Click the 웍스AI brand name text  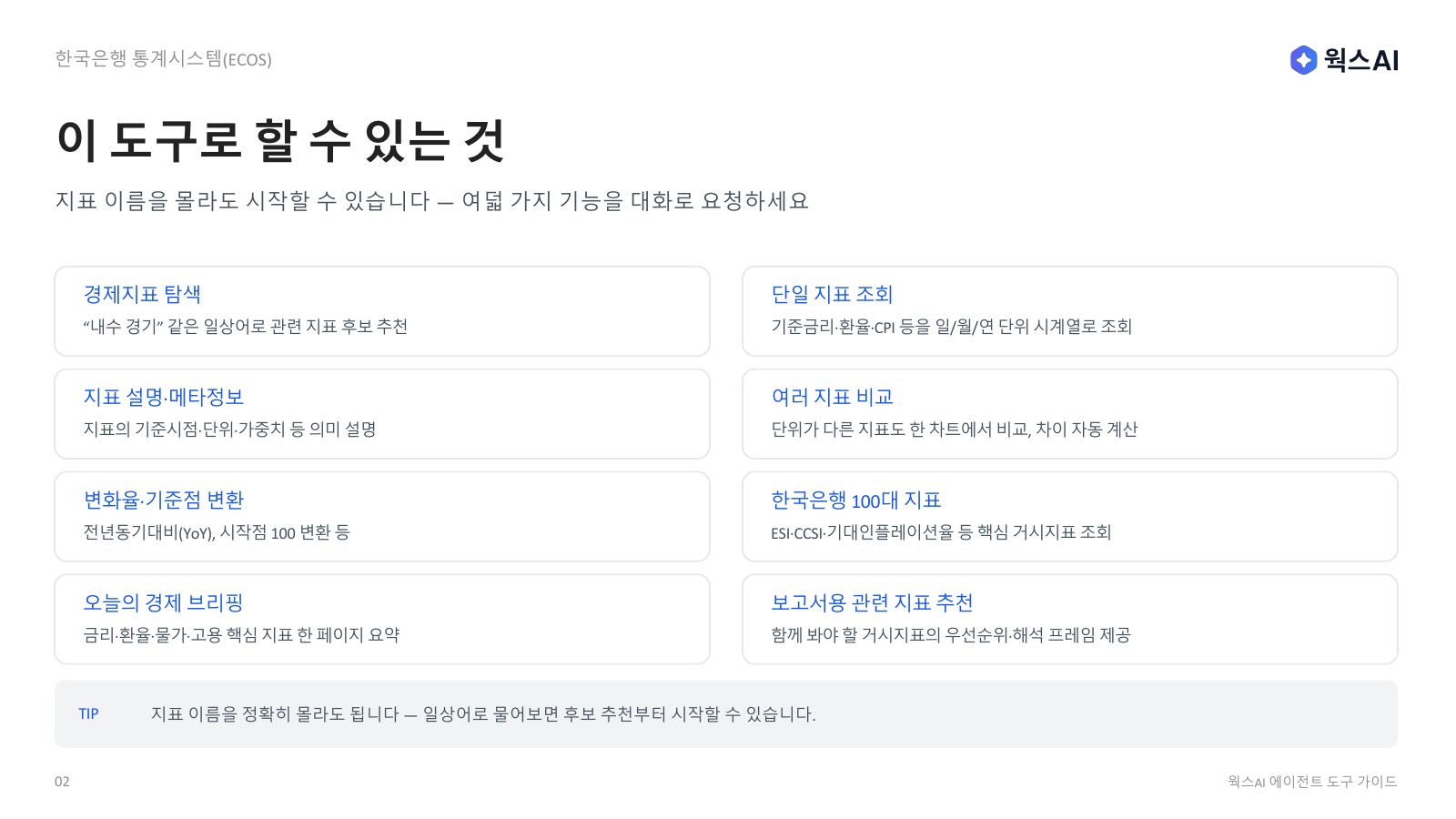coord(1361,60)
